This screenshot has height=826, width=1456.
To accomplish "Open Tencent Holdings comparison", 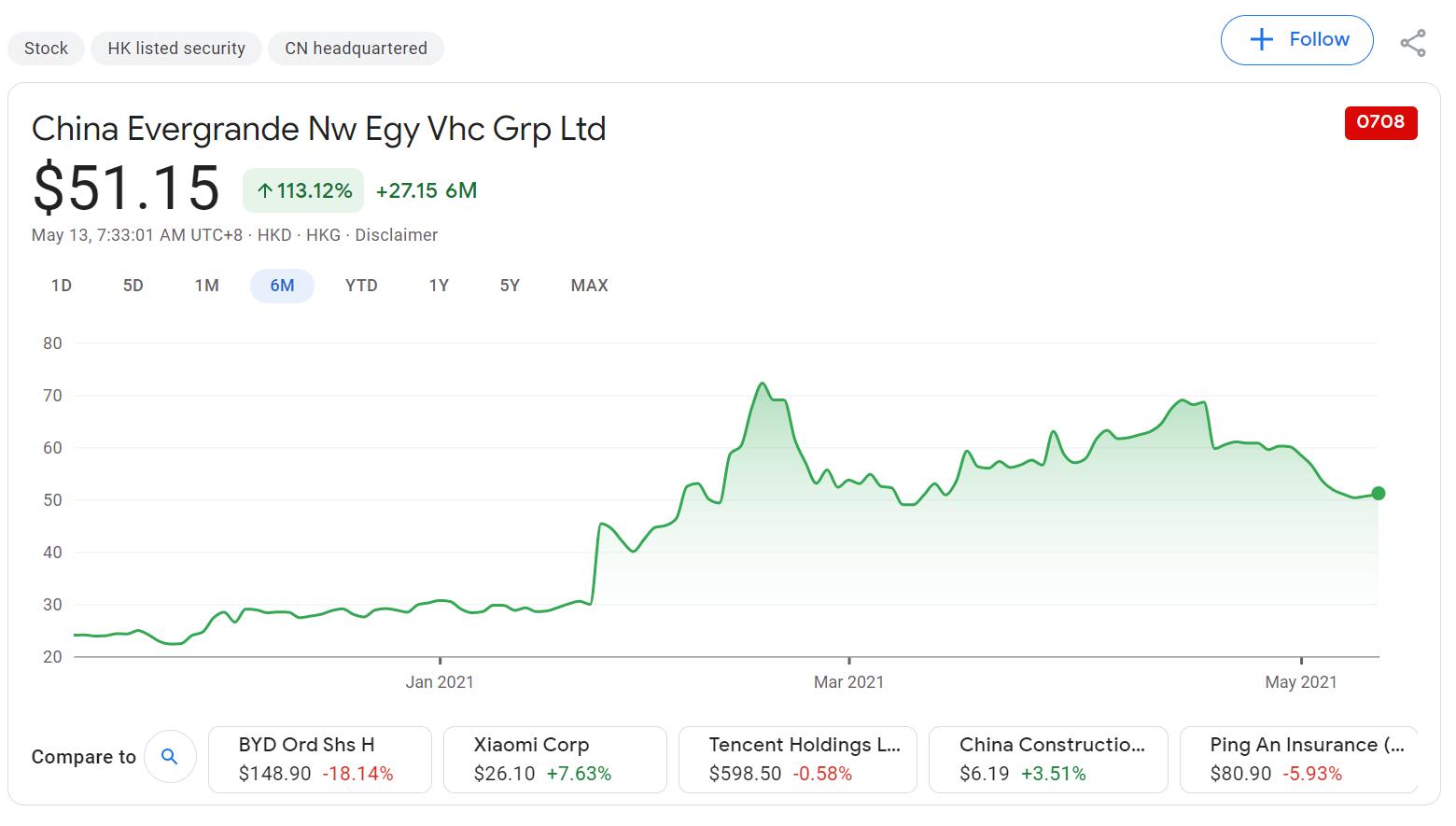I will click(x=798, y=759).
